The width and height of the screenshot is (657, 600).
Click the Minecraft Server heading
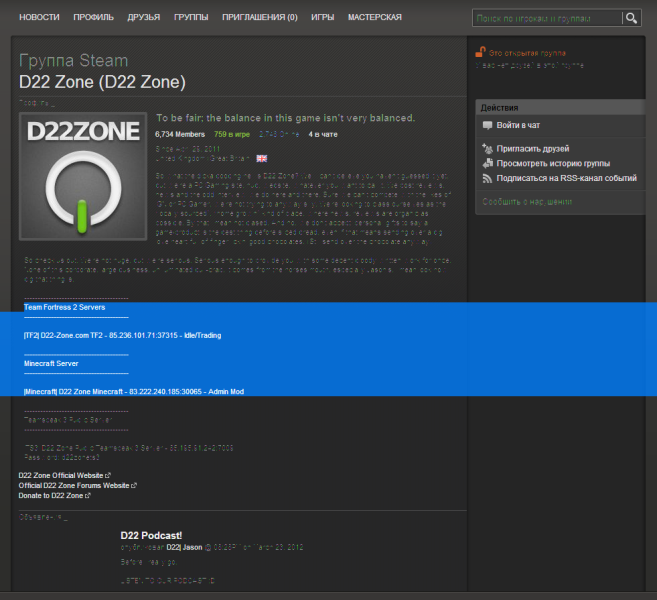[51, 363]
